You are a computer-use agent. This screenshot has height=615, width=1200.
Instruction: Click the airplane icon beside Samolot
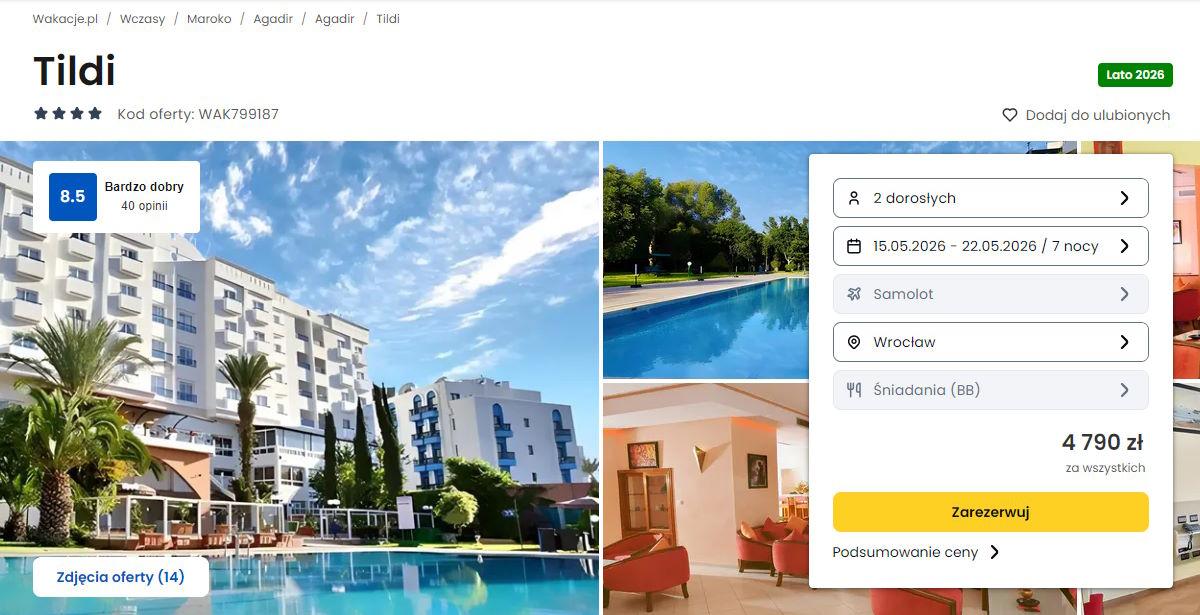854,294
